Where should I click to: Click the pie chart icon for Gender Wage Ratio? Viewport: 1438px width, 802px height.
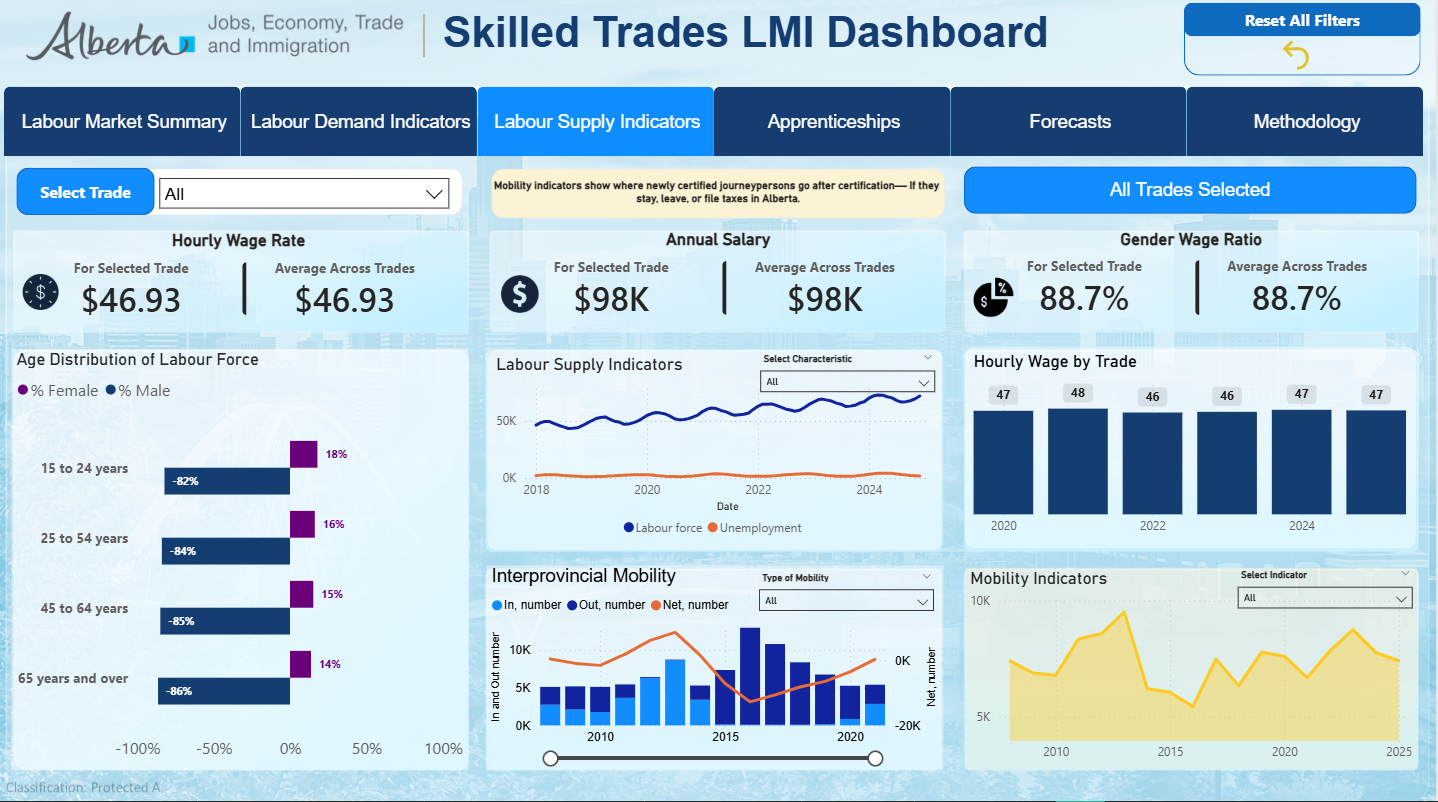tap(993, 298)
